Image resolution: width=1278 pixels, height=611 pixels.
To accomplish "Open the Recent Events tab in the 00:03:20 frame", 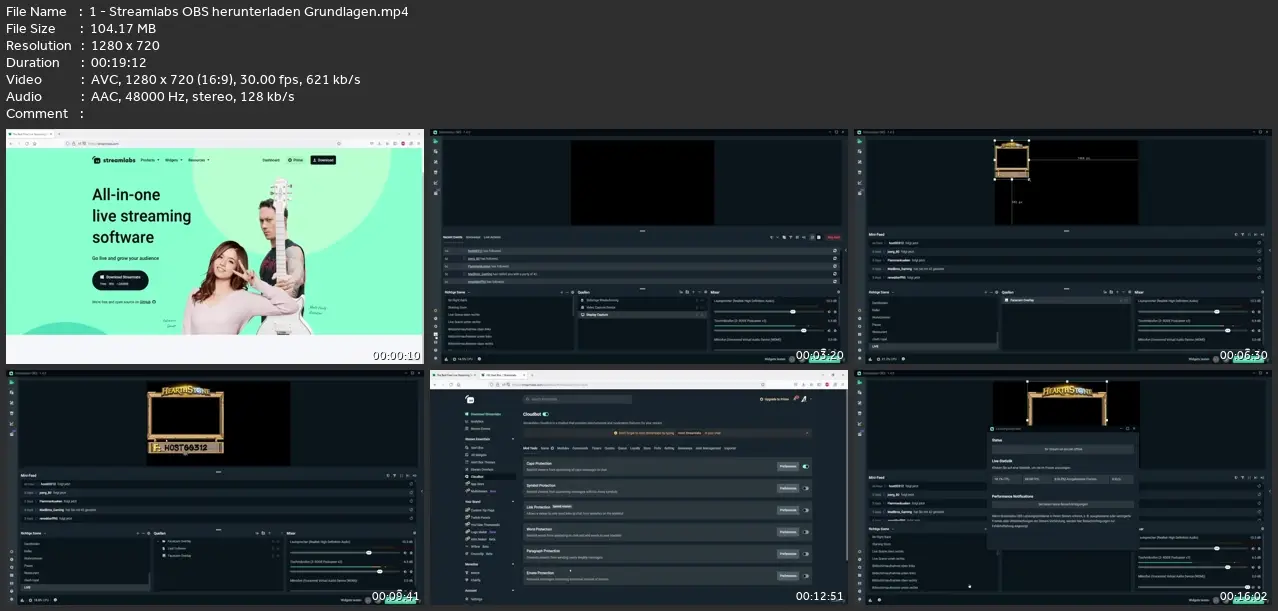I will tap(452, 237).
